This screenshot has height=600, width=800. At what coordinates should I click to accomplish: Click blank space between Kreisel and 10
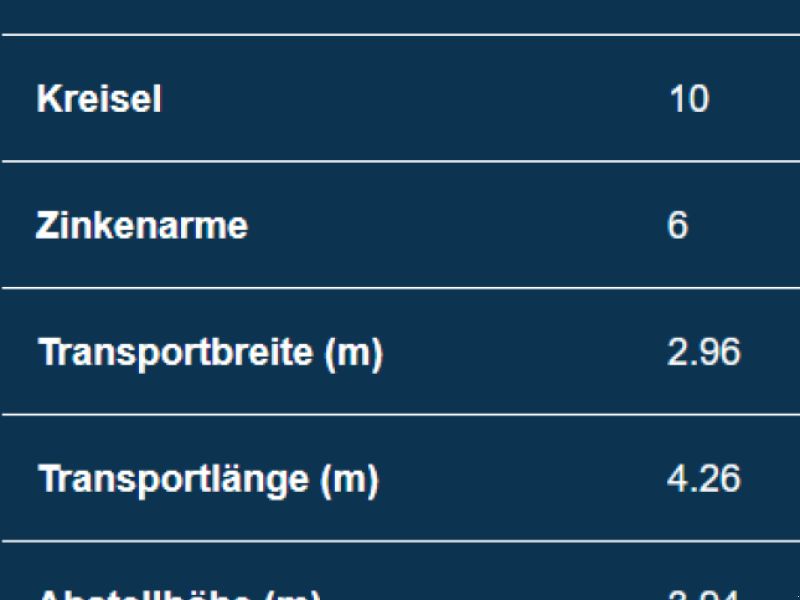(x=413, y=98)
